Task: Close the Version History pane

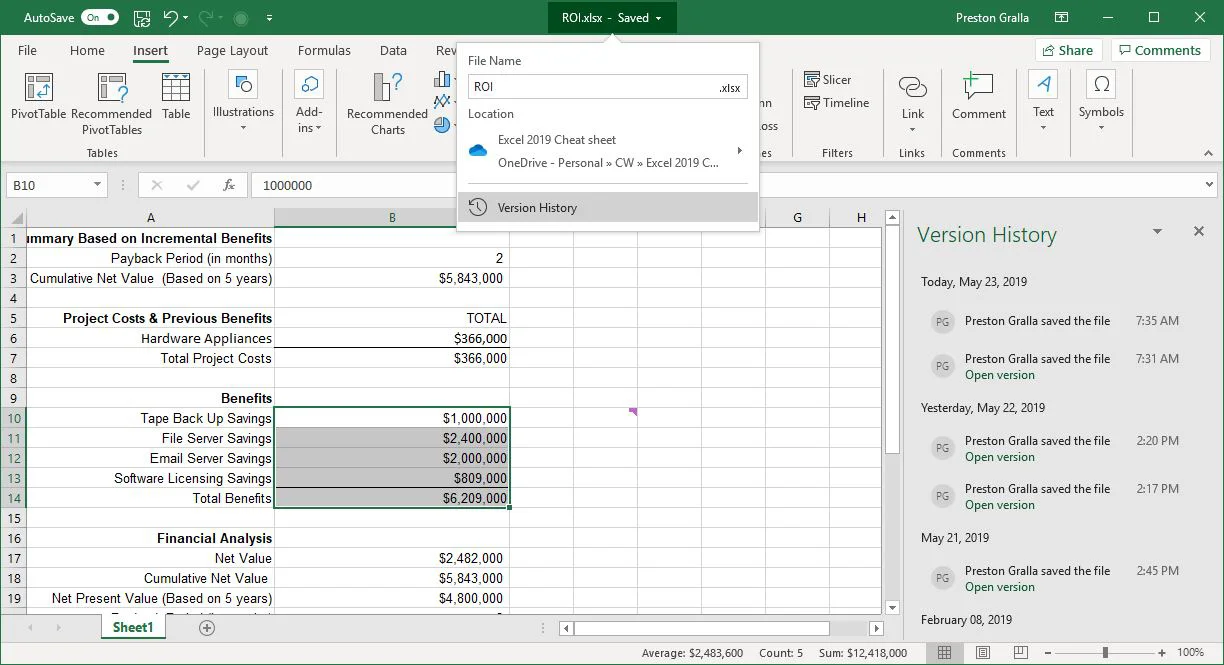Action: pos(1199,231)
